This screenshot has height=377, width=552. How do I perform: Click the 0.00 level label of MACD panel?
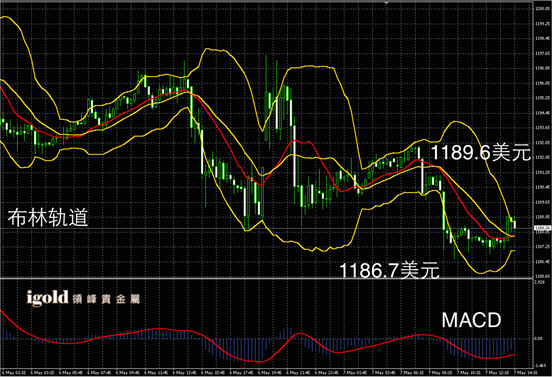coord(539,339)
